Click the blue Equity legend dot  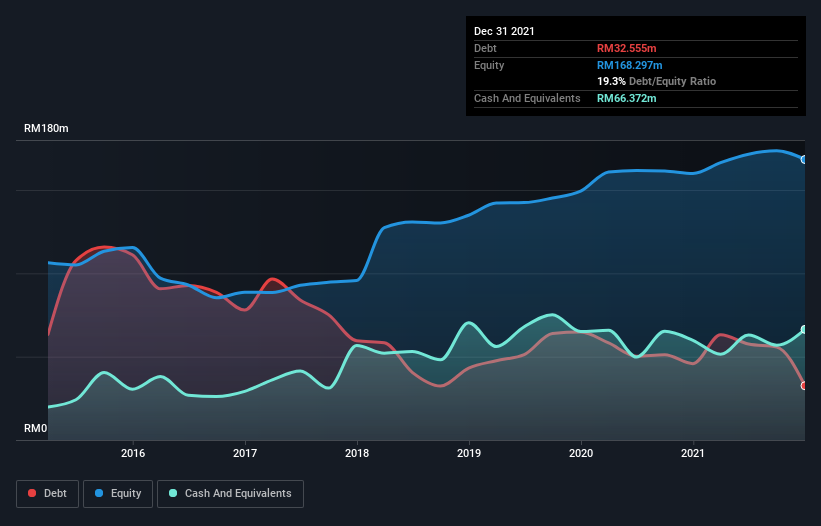[x=99, y=493]
